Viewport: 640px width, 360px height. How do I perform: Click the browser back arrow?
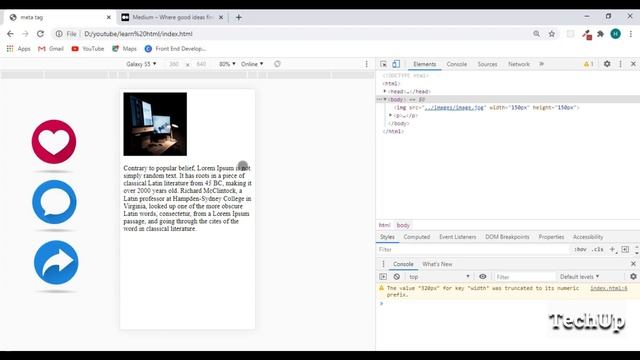coord(10,34)
